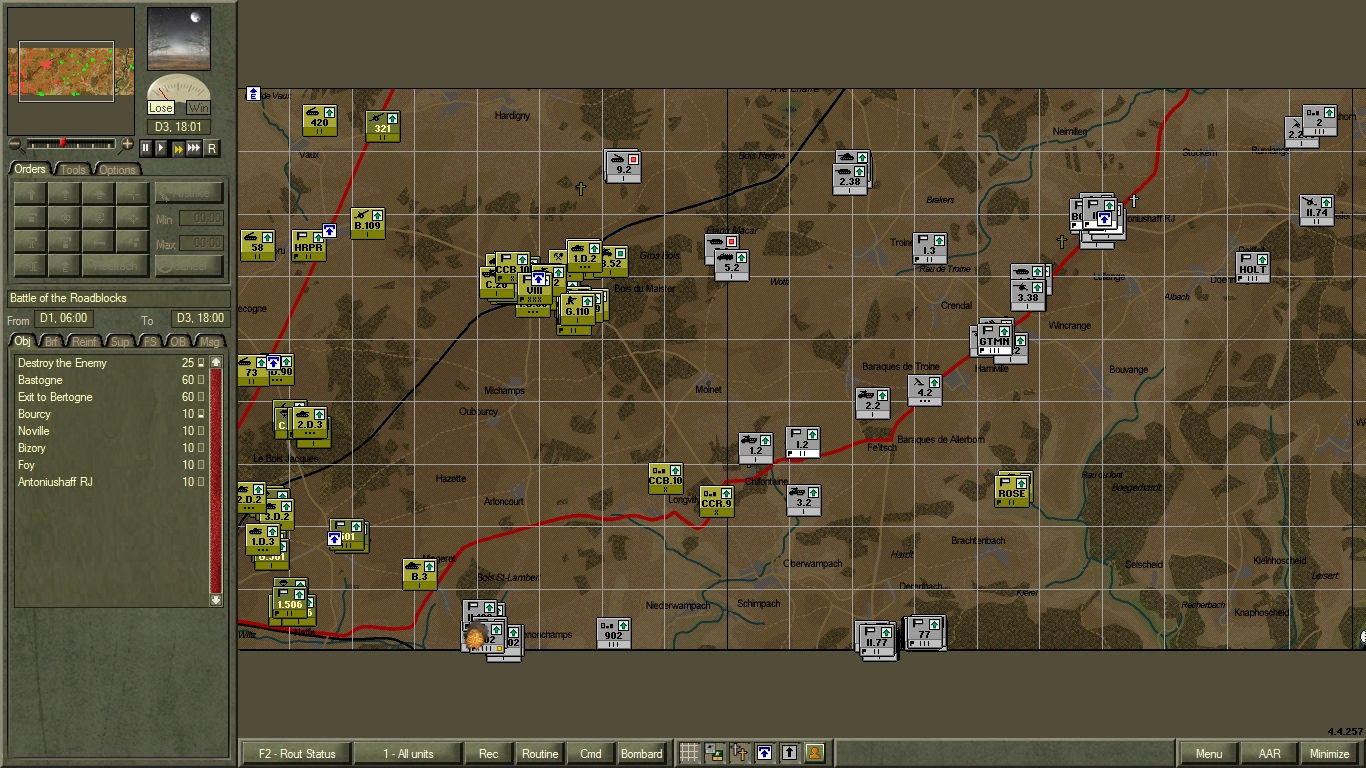This screenshot has height=768, width=1366.
Task: Open the 1 - All units filter selector
Action: point(408,754)
